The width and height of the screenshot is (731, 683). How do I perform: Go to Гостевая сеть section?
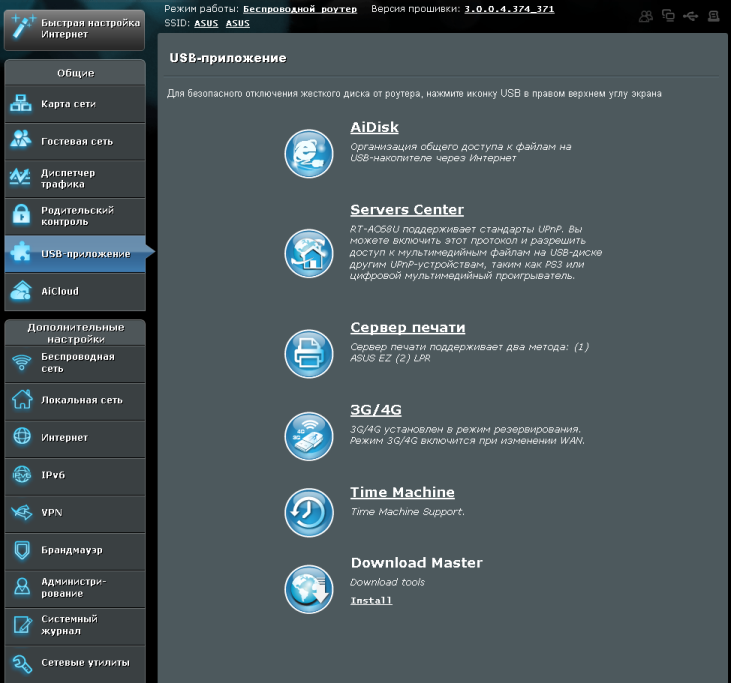tap(75, 141)
